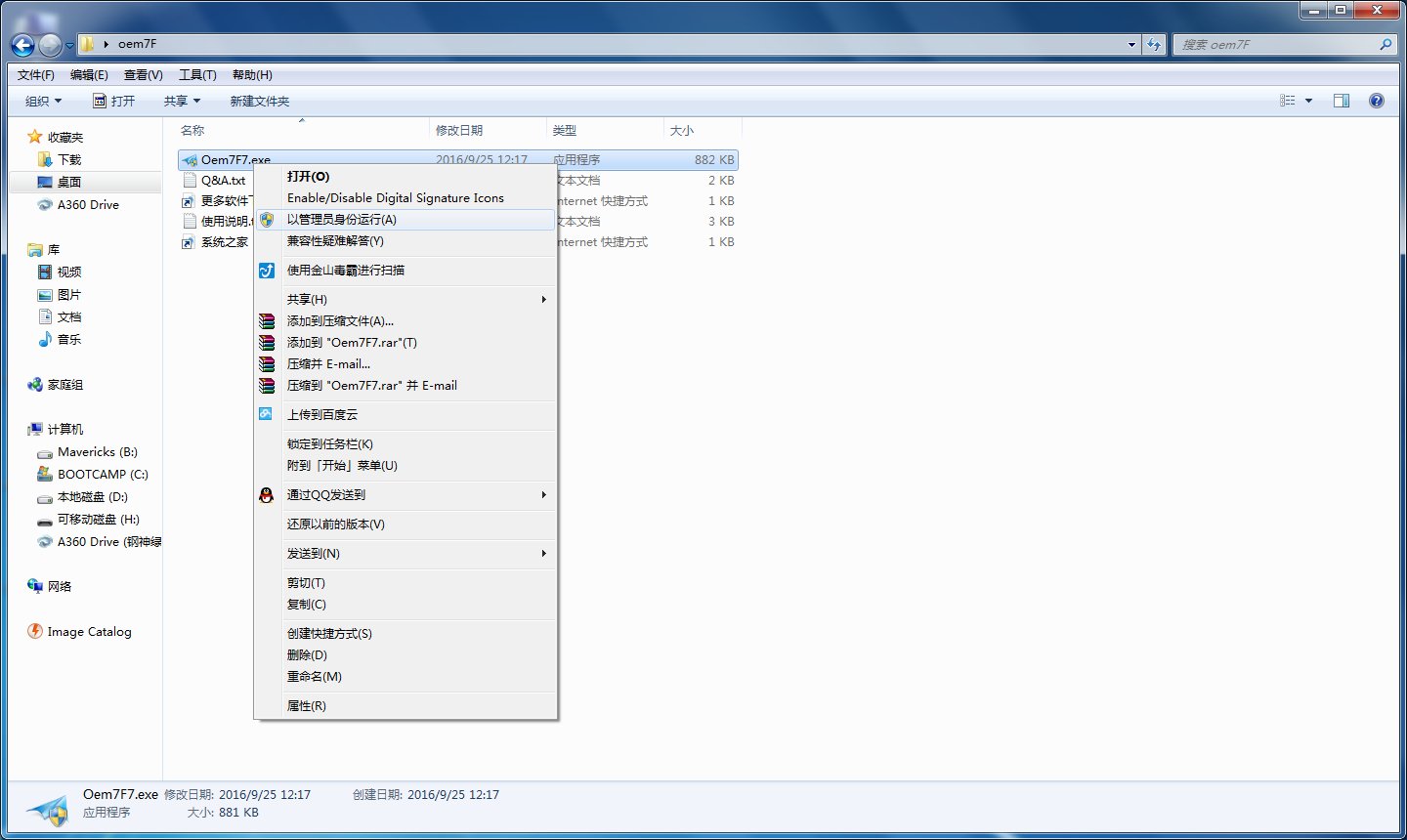Click the Oem7F7.exe application icon

[x=191, y=159]
